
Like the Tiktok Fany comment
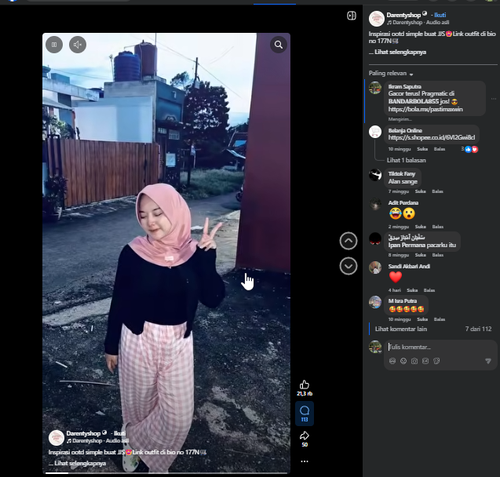click(x=420, y=191)
